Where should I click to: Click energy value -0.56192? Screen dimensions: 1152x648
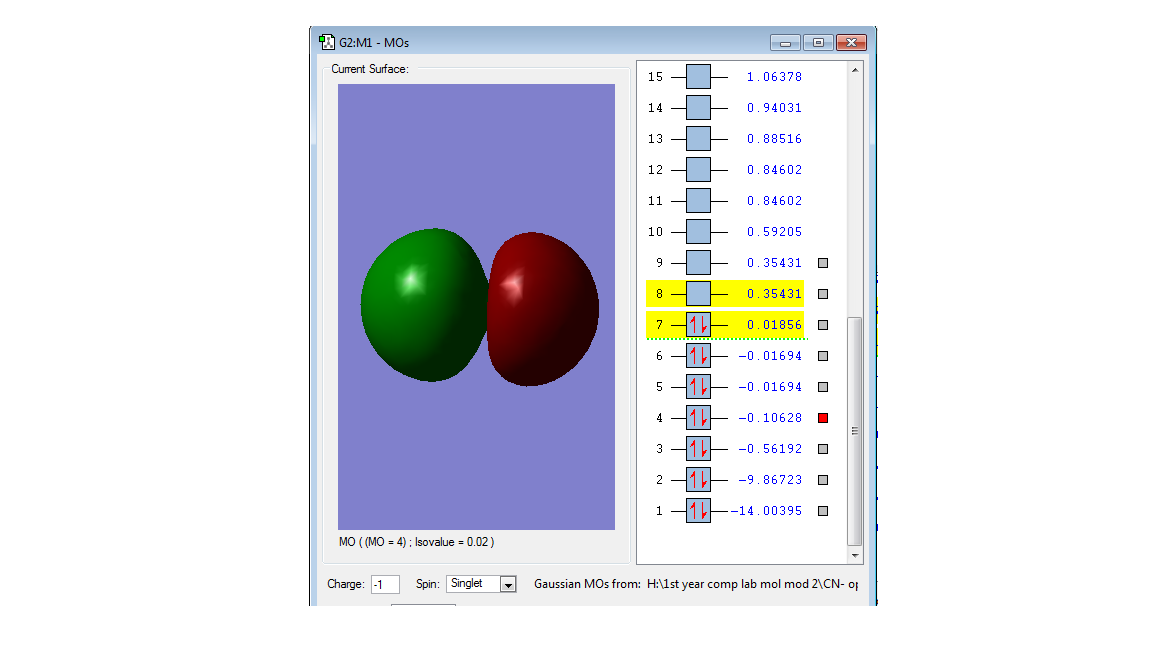pos(770,449)
